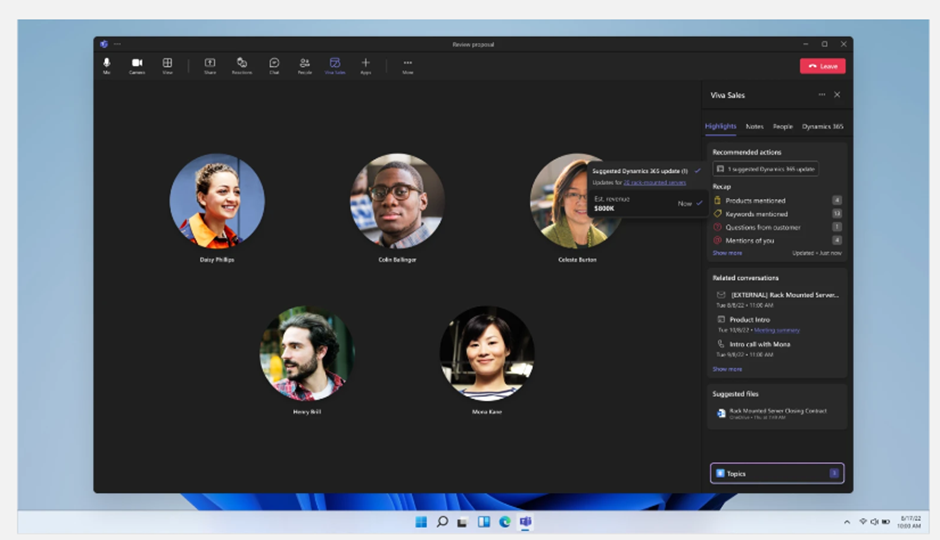Select Henry Brill's video tile
This screenshot has height=540, width=940.
click(x=307, y=354)
